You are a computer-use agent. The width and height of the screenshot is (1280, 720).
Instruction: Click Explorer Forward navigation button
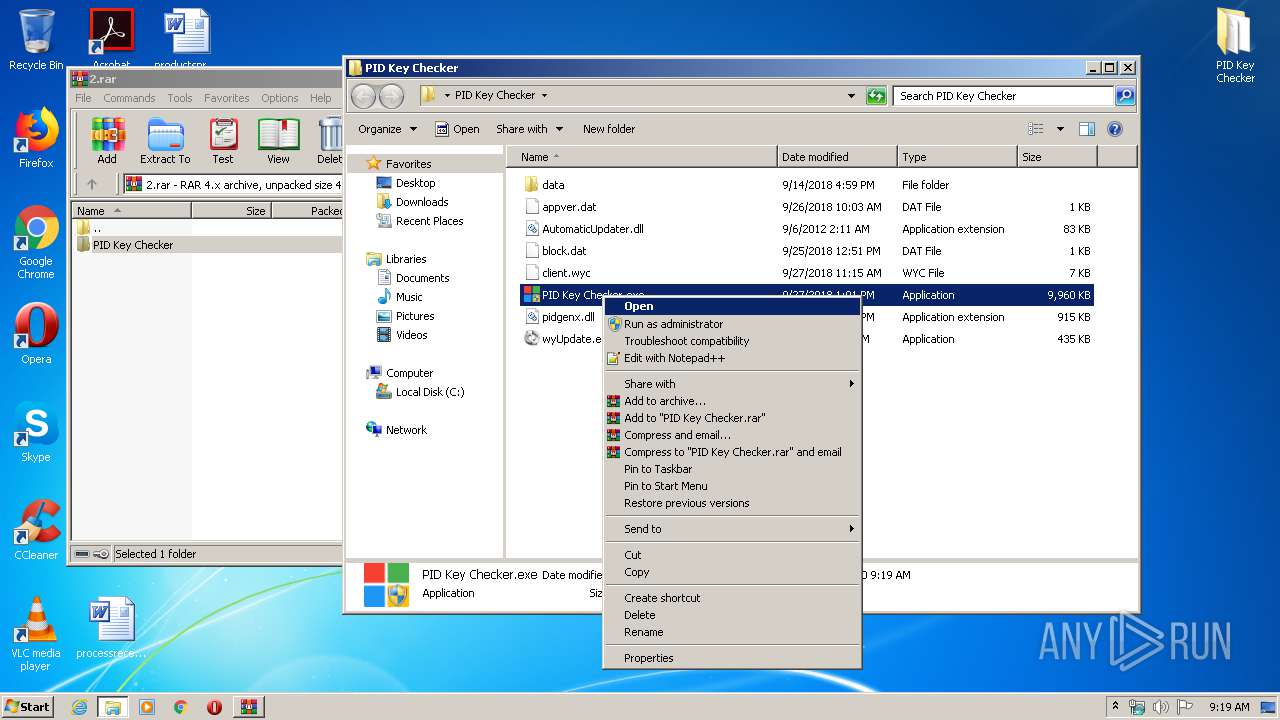(392, 96)
